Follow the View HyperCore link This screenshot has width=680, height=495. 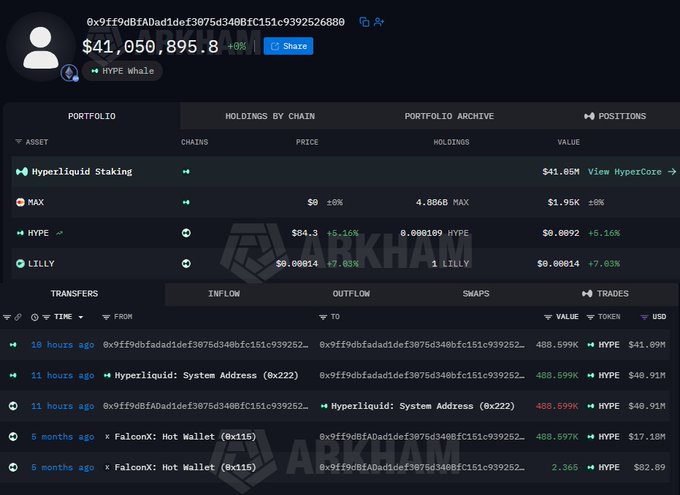[x=632, y=171]
